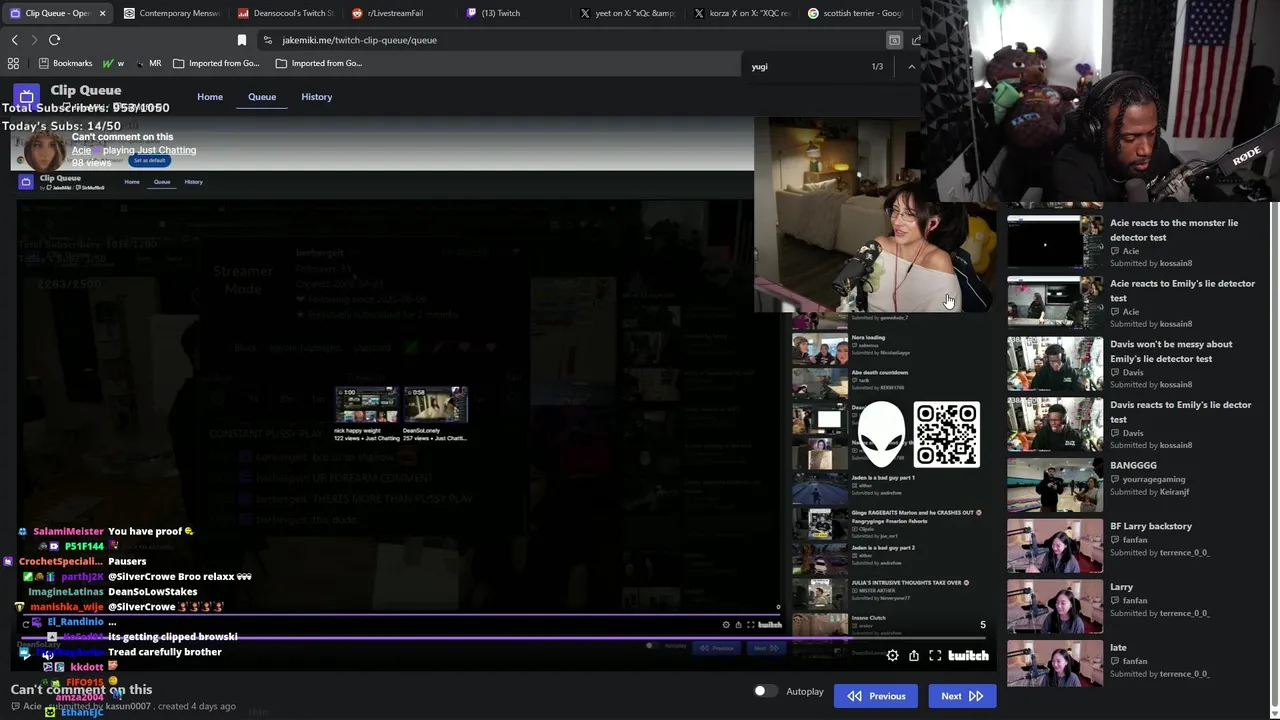1280x720 pixels.
Task: Switch to scottish terrier Google tab
Action: coord(855,13)
